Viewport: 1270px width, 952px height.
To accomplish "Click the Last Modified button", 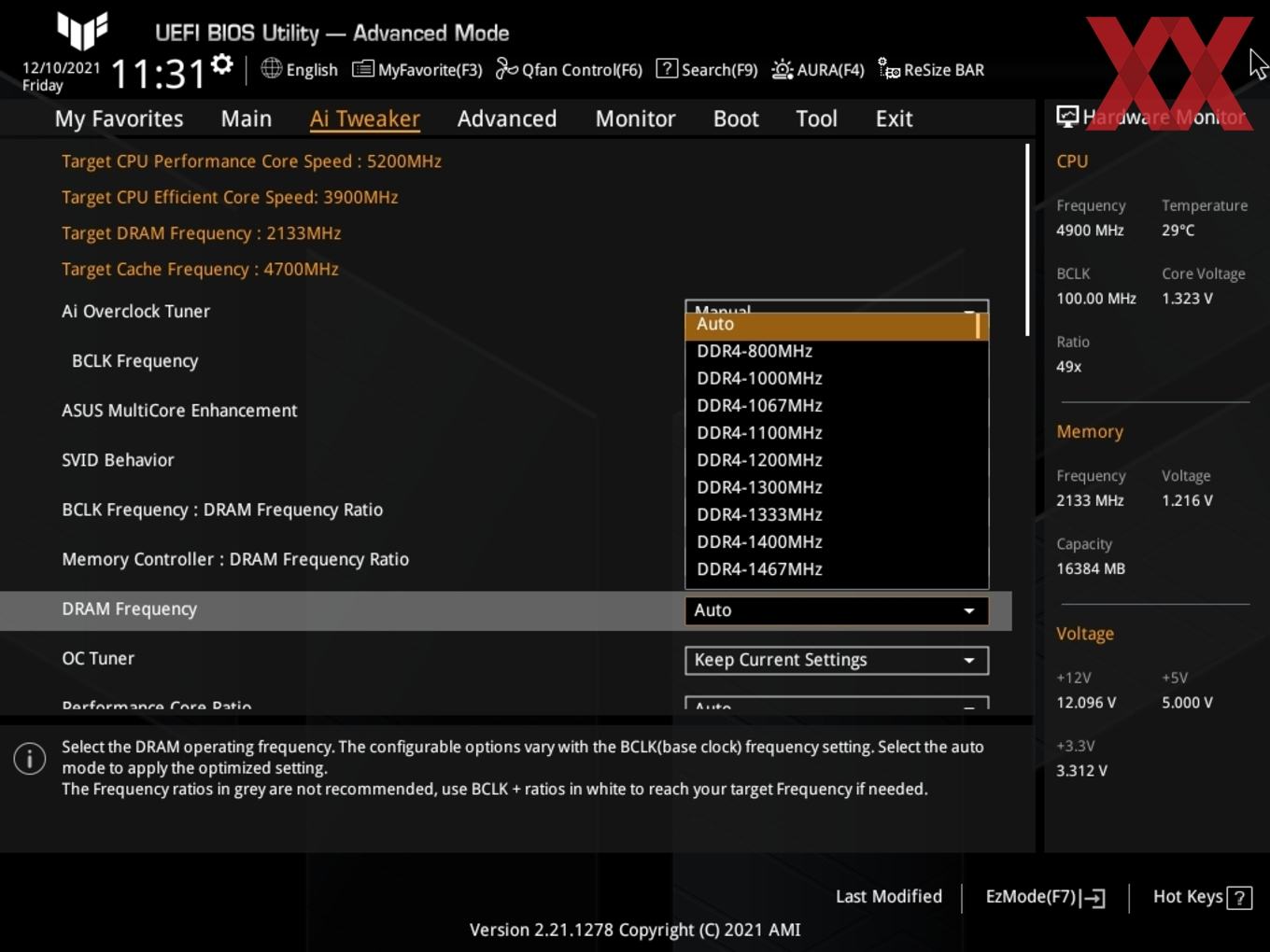I will 889,896.
